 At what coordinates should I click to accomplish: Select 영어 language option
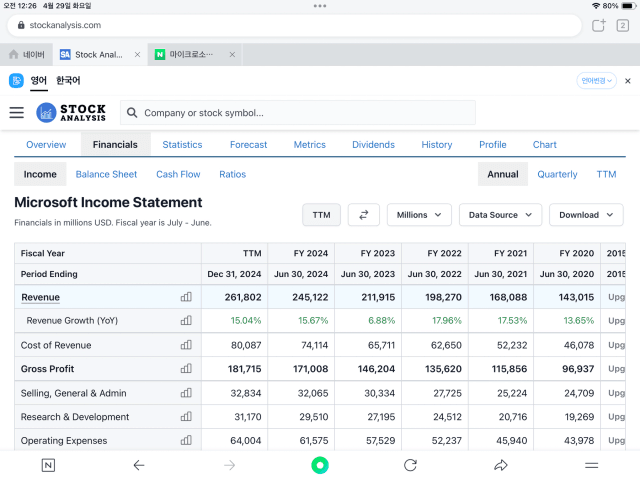(39, 80)
